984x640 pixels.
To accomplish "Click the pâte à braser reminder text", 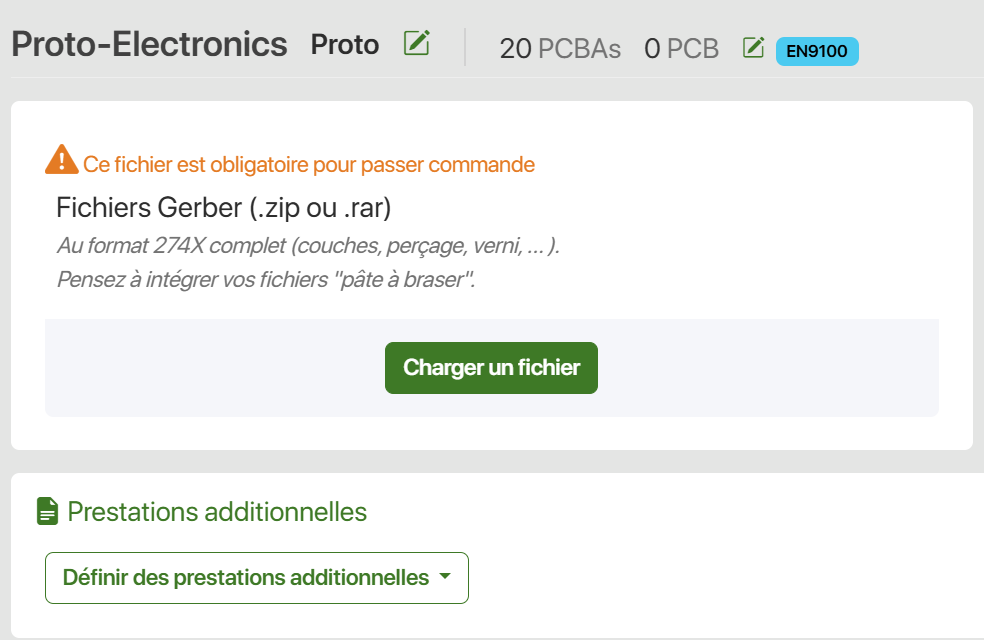I will click(x=266, y=279).
